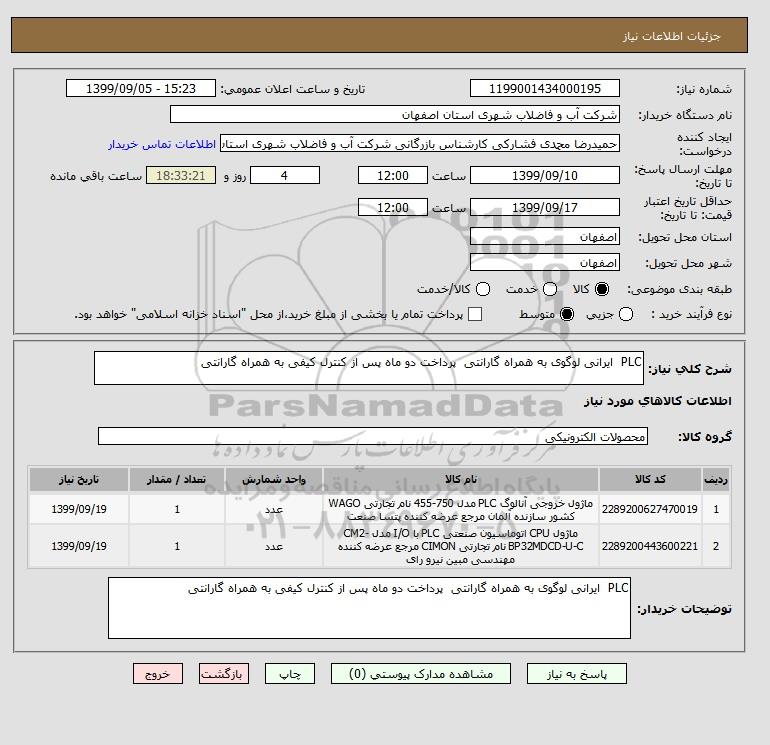
Task: Click the پاسخ به نیاز button
Action: tap(577, 674)
